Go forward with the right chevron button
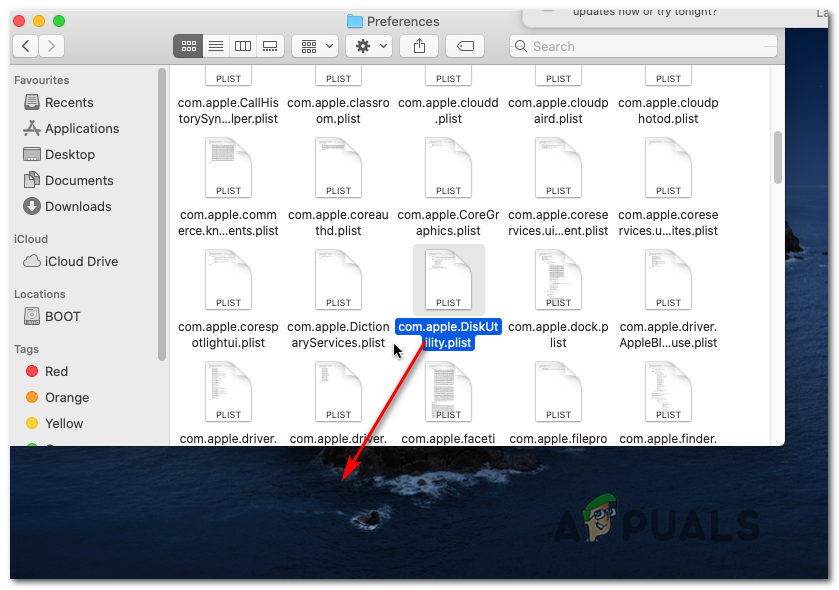839x590 pixels. (x=51, y=46)
